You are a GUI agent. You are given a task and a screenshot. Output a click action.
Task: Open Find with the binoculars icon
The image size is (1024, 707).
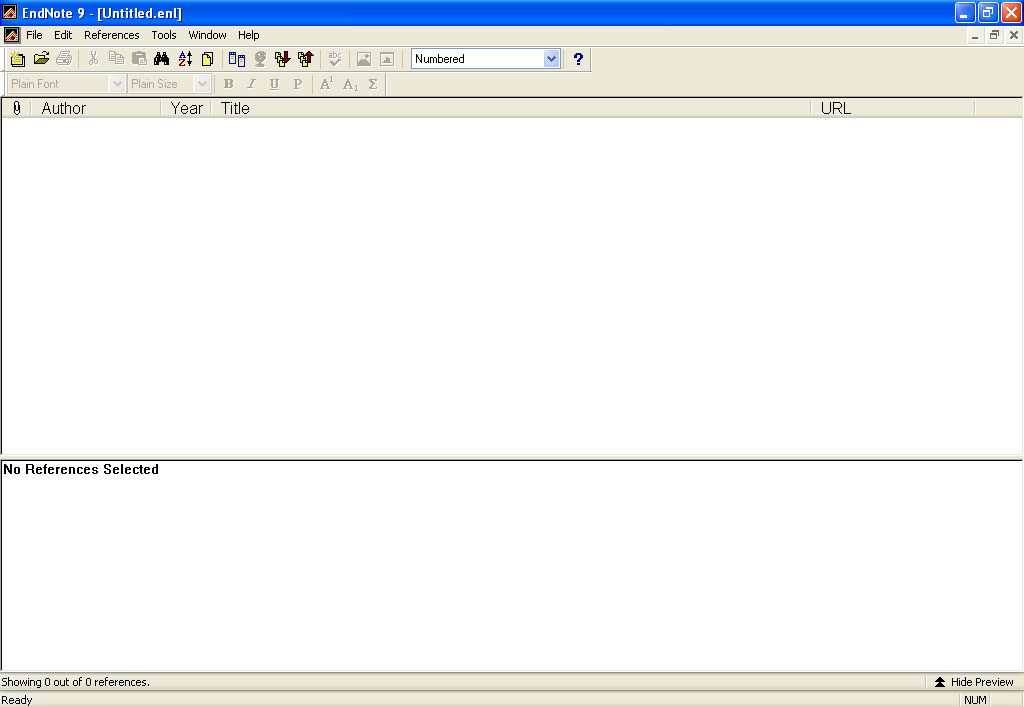click(161, 59)
